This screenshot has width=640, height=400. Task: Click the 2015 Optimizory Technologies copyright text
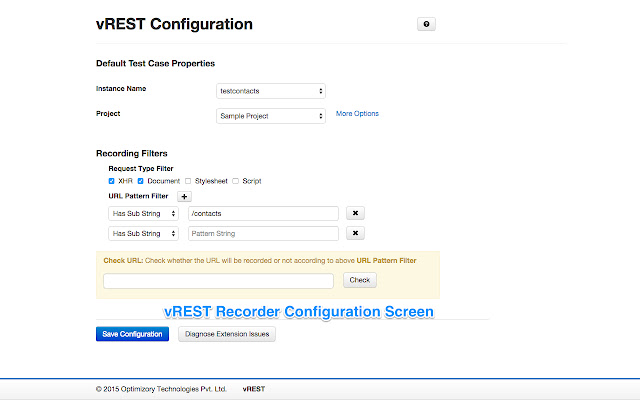point(161,389)
